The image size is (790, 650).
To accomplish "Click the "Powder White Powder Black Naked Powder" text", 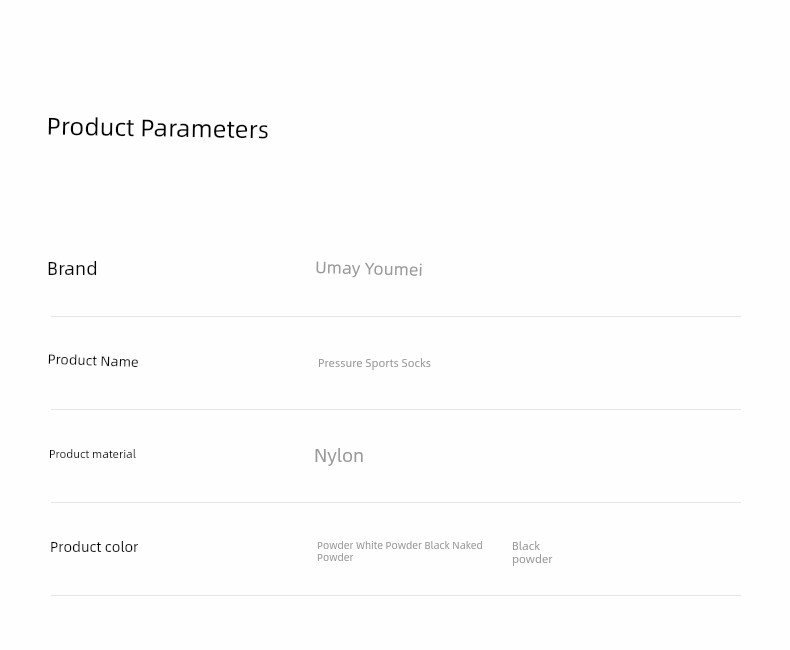I will 400,551.
